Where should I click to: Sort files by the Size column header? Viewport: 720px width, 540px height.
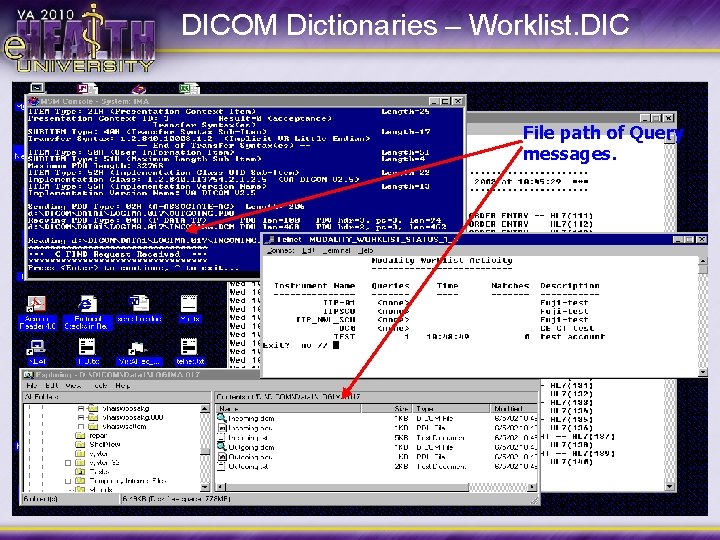coord(387,408)
